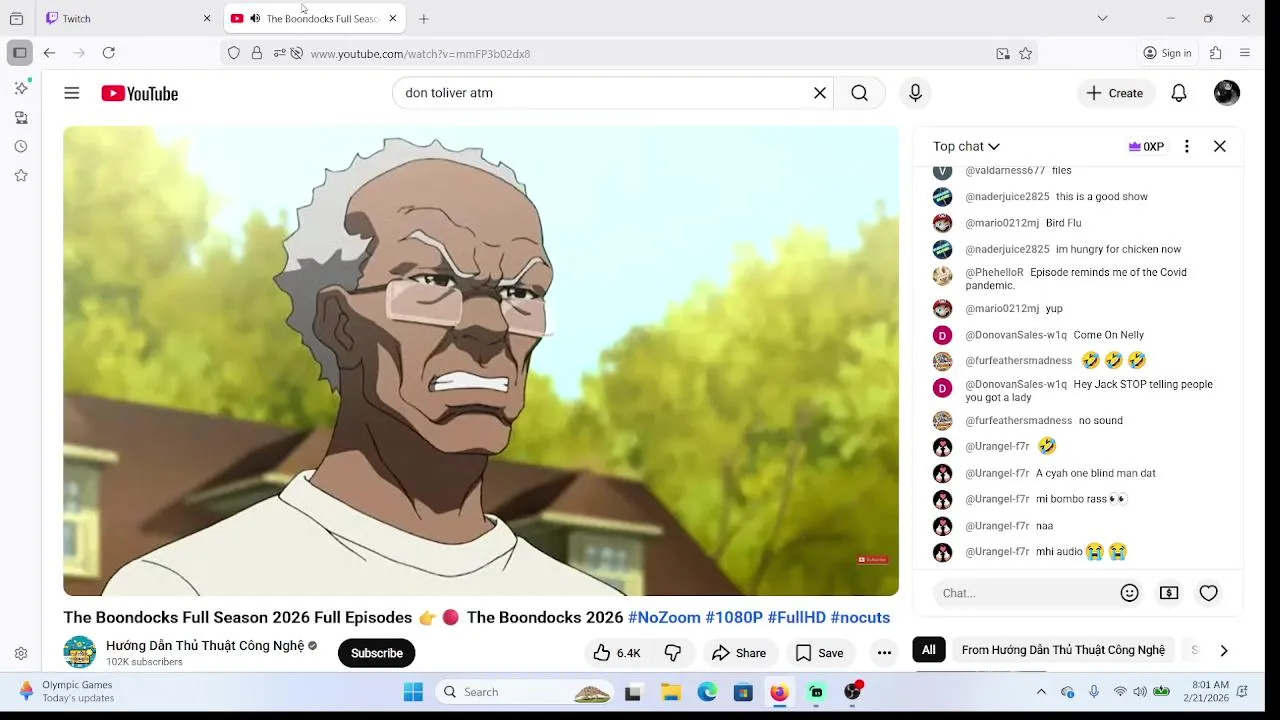The width and height of the screenshot is (1280, 720).
Task: Open the Firefox View tab overview button
Action: (x=16, y=18)
